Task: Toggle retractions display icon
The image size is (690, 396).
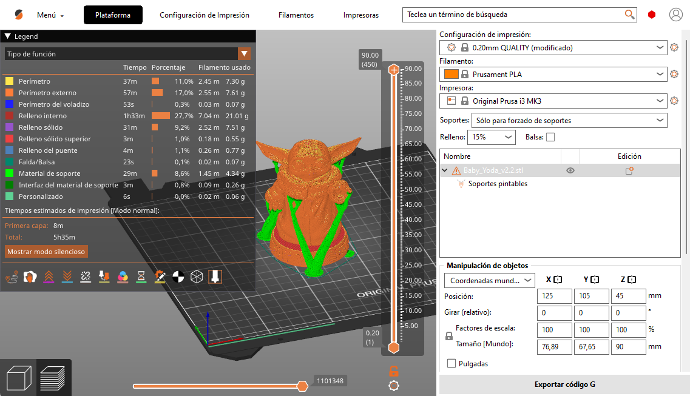Action: click(49, 277)
